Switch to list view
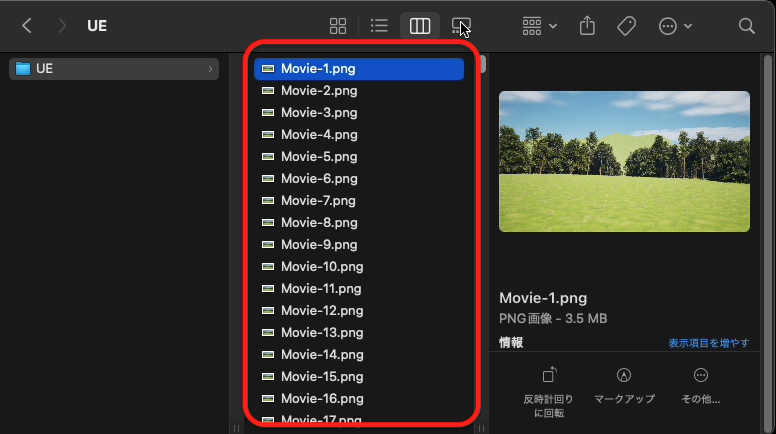Image resolution: width=776 pixels, height=434 pixels. pos(379,26)
